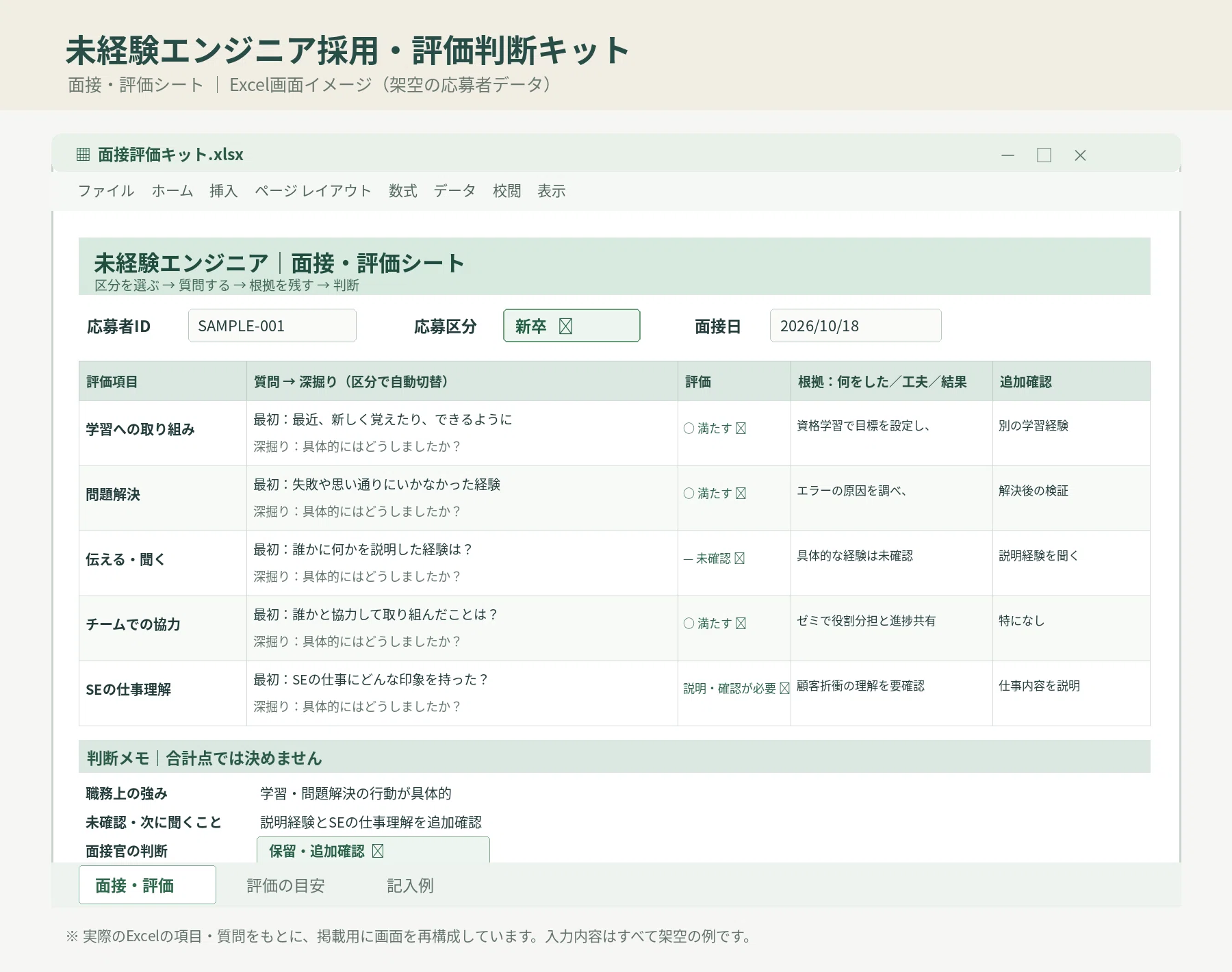Open the 挿入 menu
The height and width of the screenshot is (972, 1232).
[x=224, y=191]
